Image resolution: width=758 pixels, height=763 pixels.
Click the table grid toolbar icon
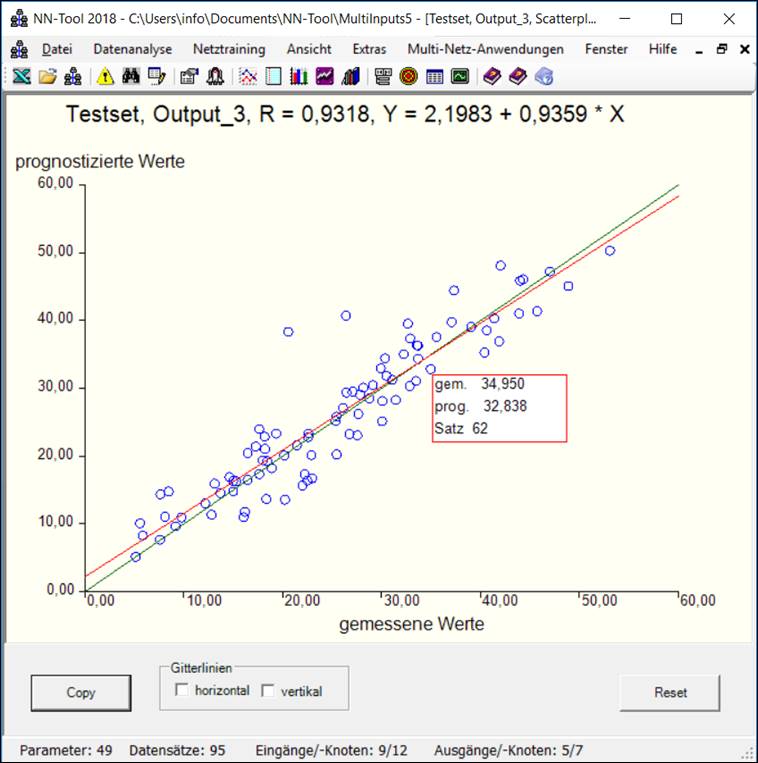(x=434, y=76)
